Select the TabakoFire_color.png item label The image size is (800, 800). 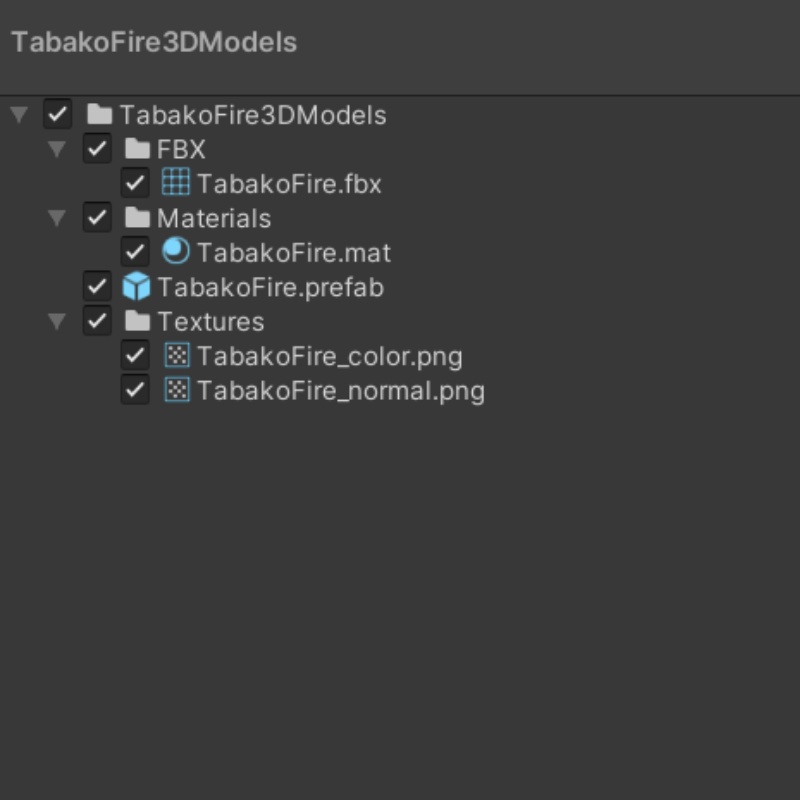(x=329, y=356)
